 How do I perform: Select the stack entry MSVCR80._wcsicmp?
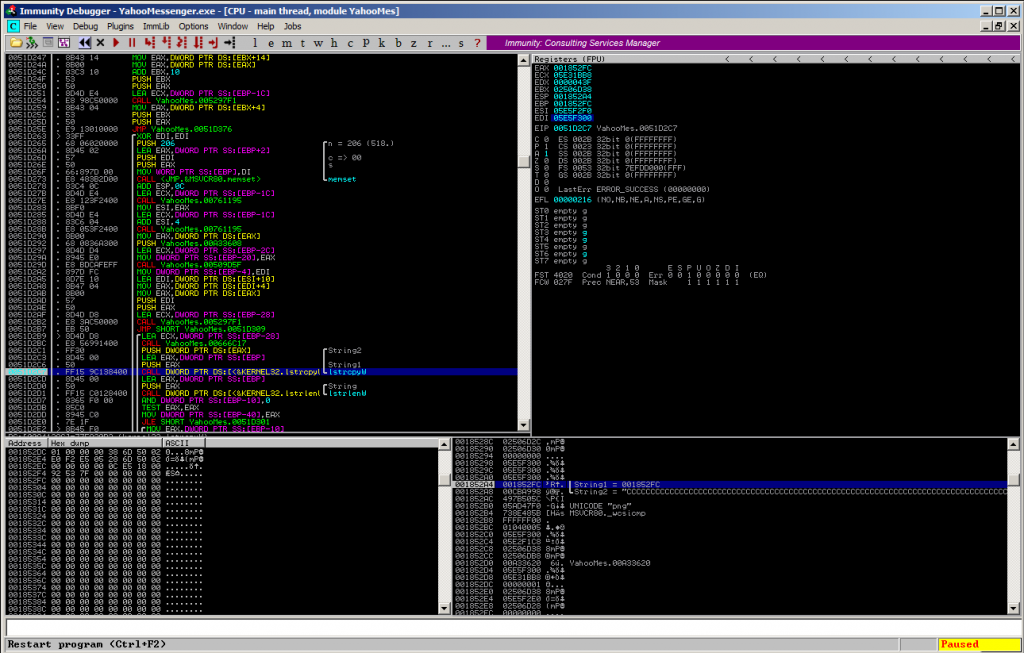tap(607, 513)
